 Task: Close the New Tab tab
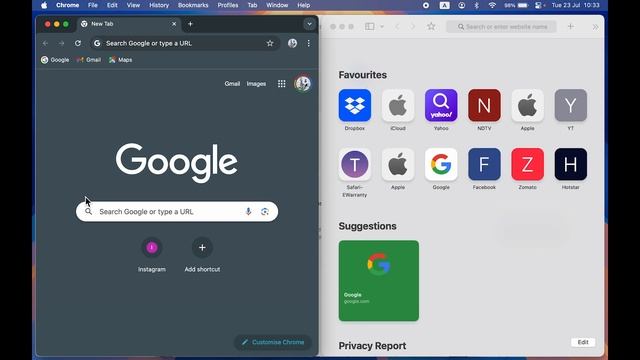(174, 24)
